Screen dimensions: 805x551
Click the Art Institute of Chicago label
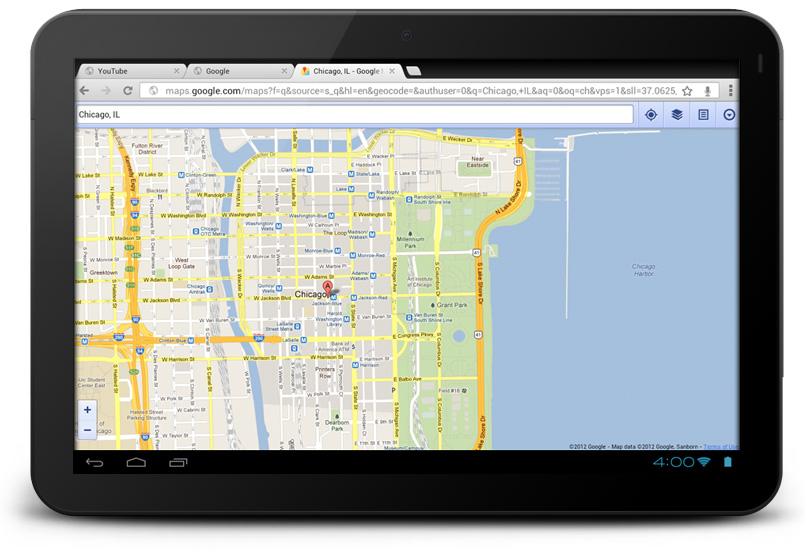tap(420, 281)
